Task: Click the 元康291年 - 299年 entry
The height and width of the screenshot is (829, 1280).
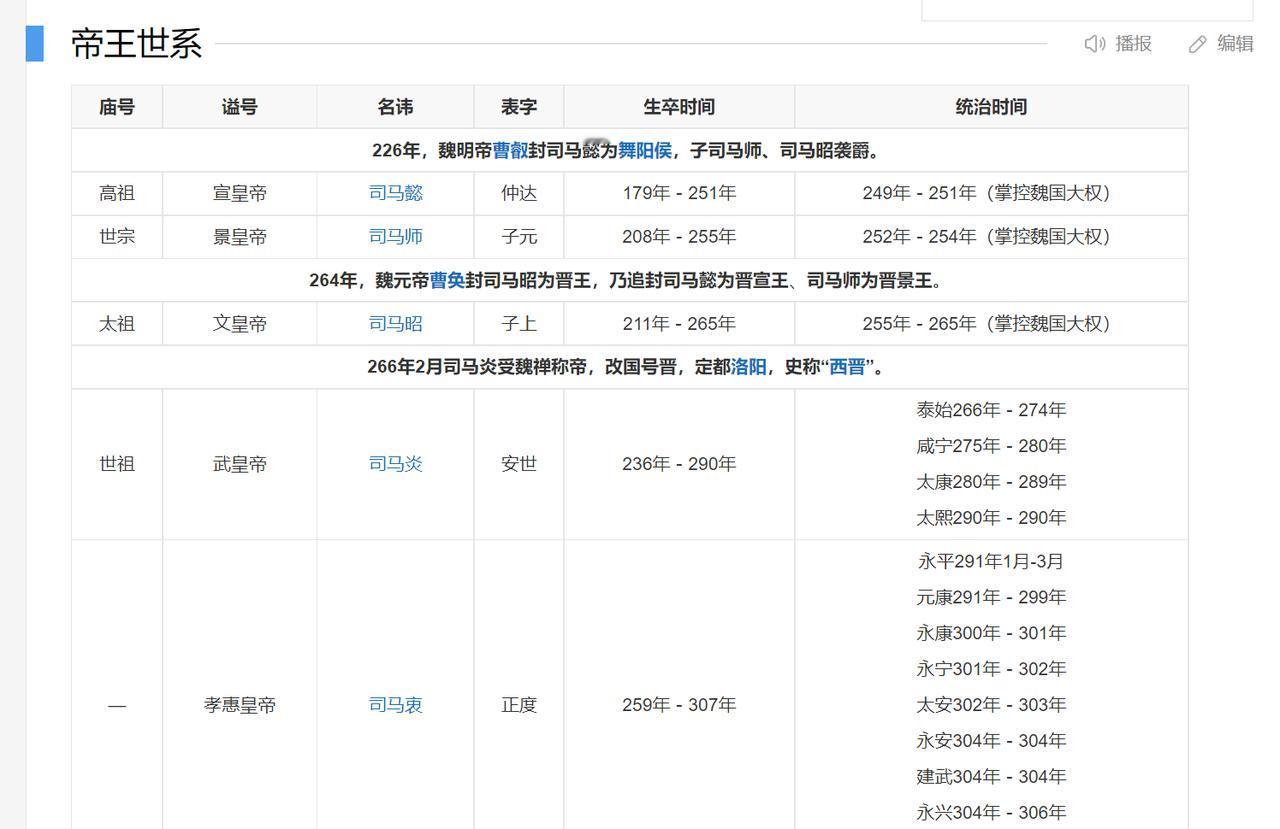Action: (991, 597)
